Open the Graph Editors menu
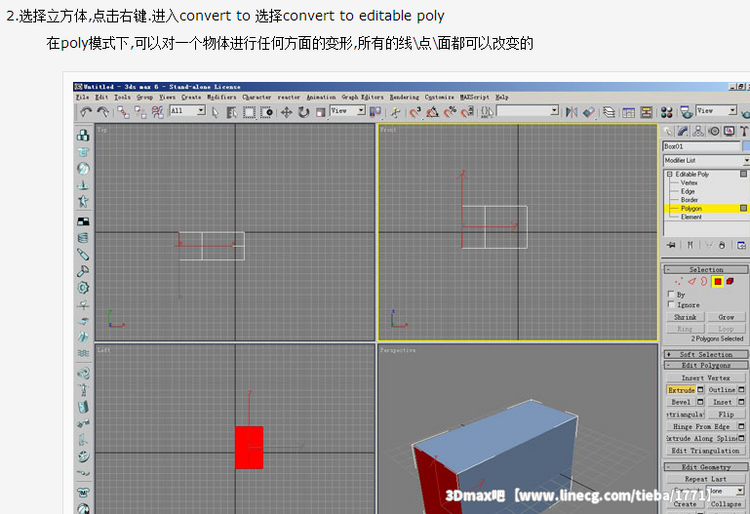This screenshot has width=750, height=514. coord(363,97)
